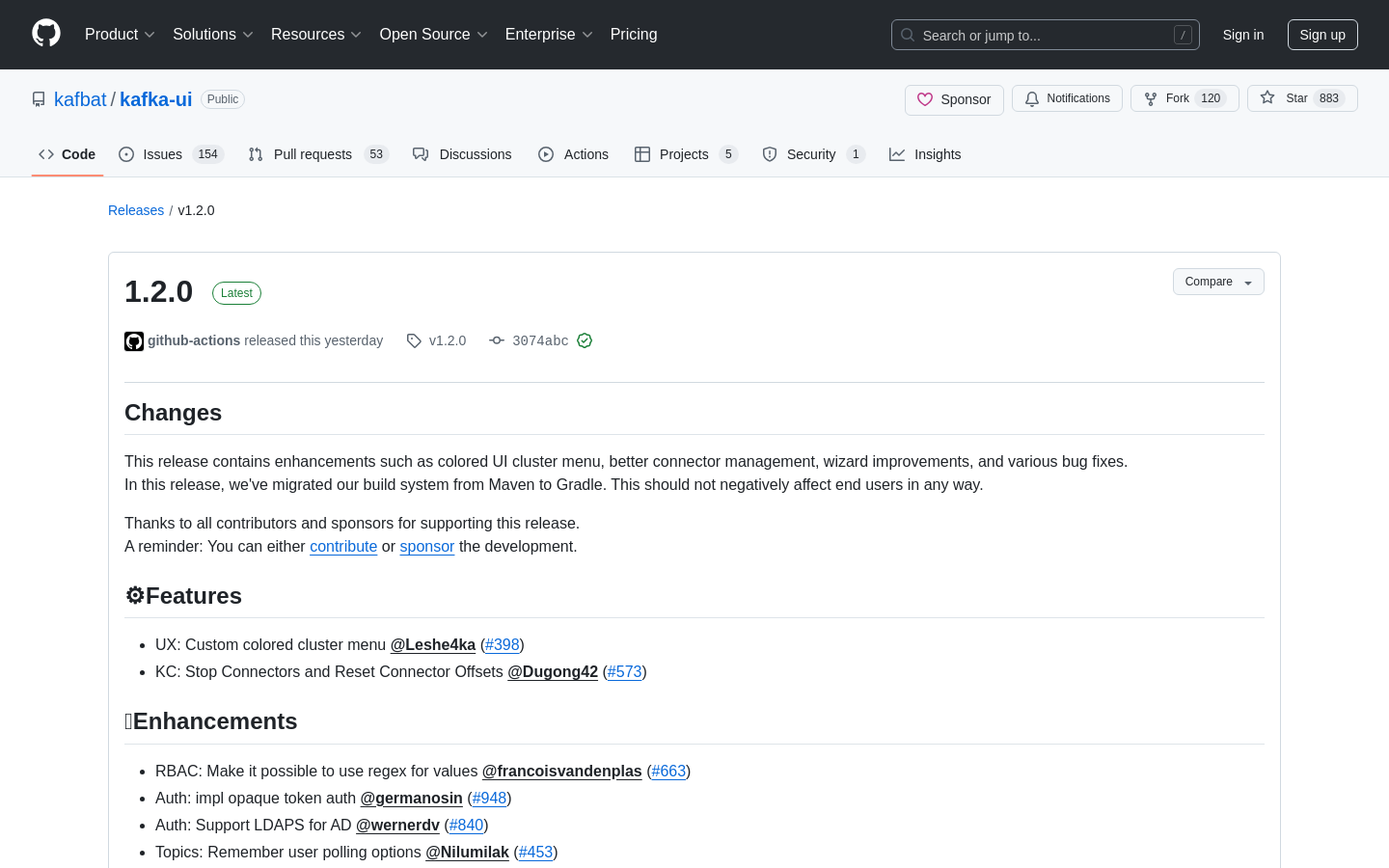Image resolution: width=1389 pixels, height=868 pixels.
Task: Click the Notifications button
Action: click(x=1067, y=98)
